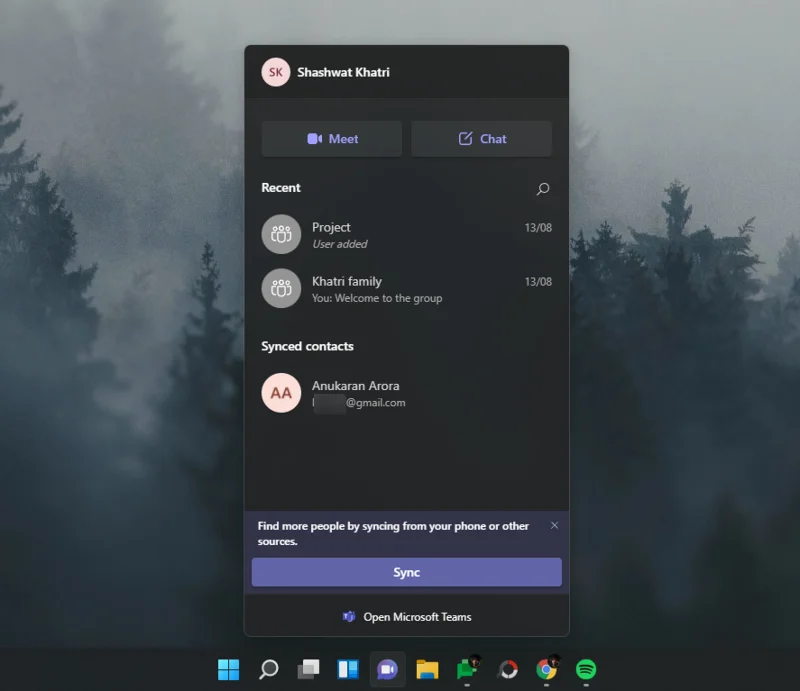This screenshot has height=691, width=800.
Task: Open search in the Recent section
Action: [542, 189]
